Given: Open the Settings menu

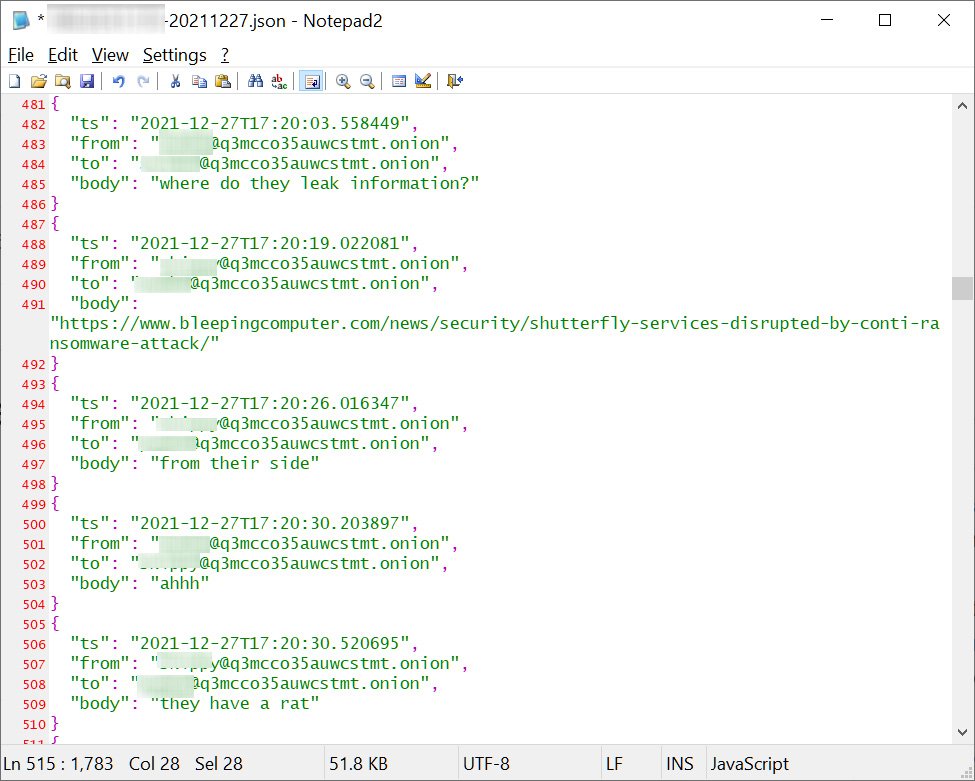Looking at the screenshot, I should (x=175, y=55).
